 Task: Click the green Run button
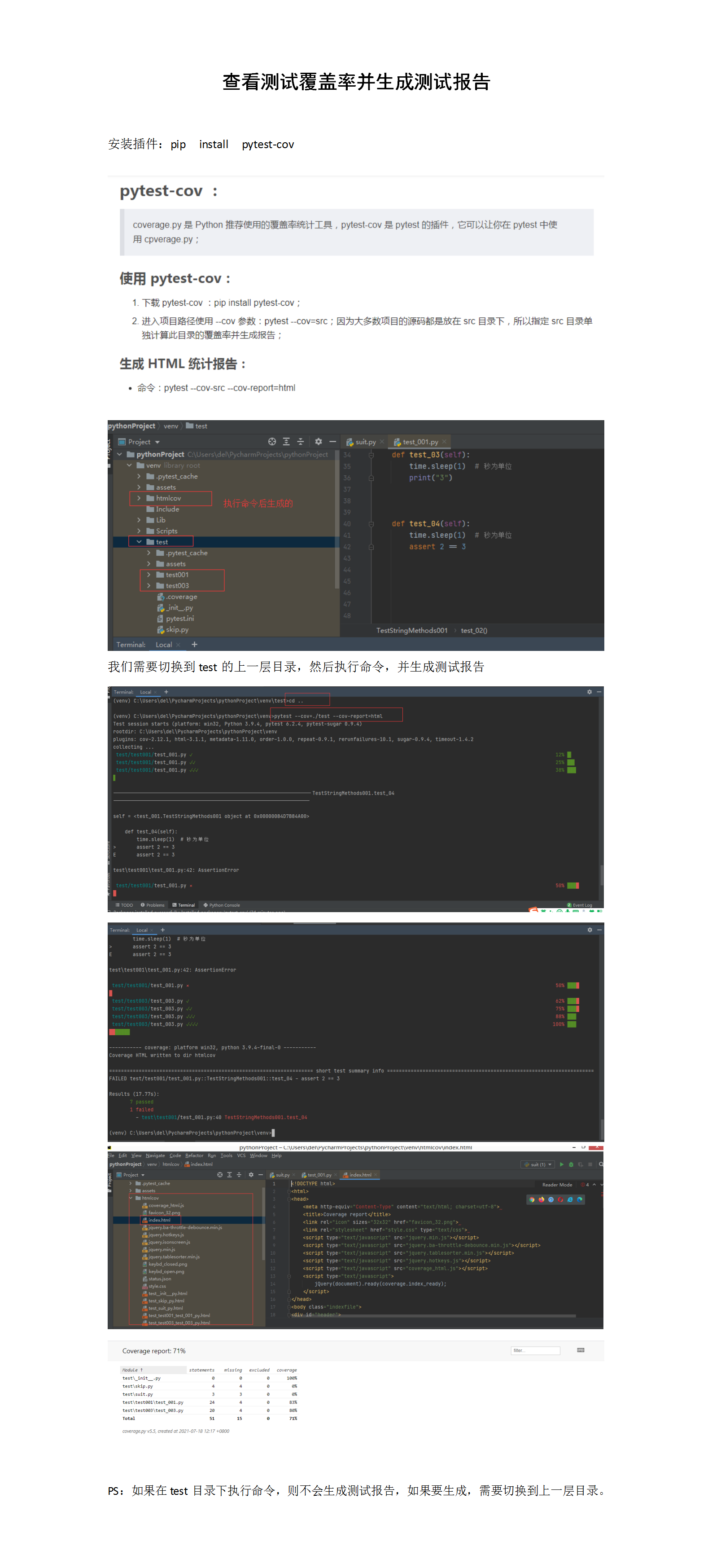tap(562, 1164)
